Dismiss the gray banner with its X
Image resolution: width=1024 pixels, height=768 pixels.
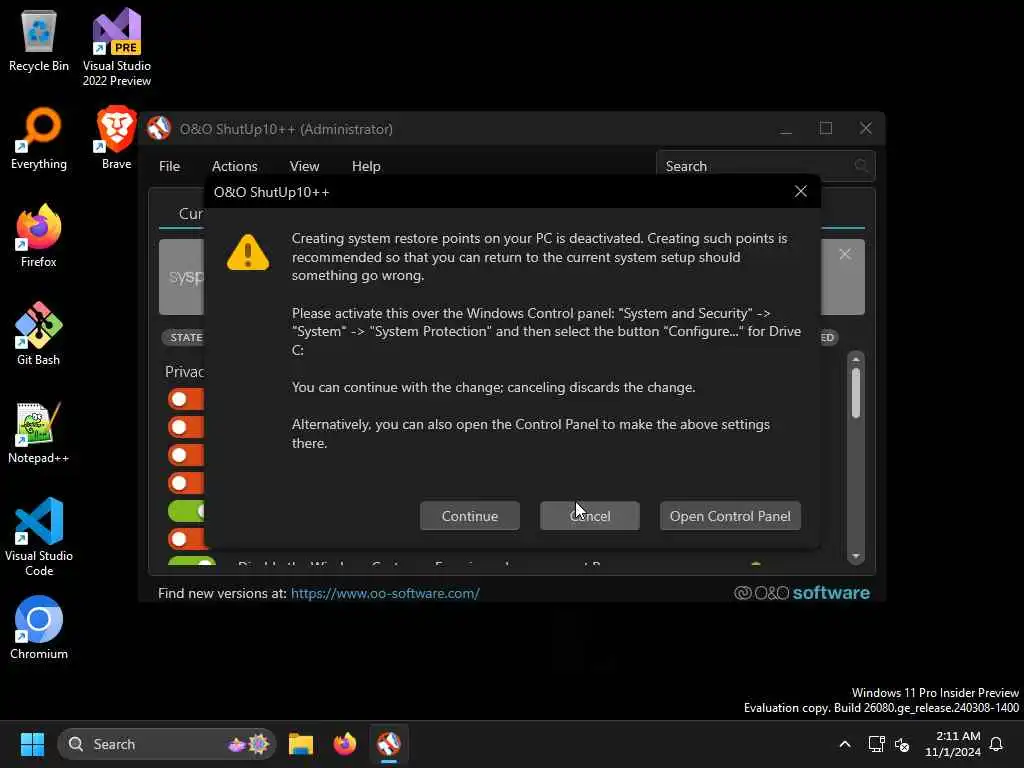(x=844, y=254)
